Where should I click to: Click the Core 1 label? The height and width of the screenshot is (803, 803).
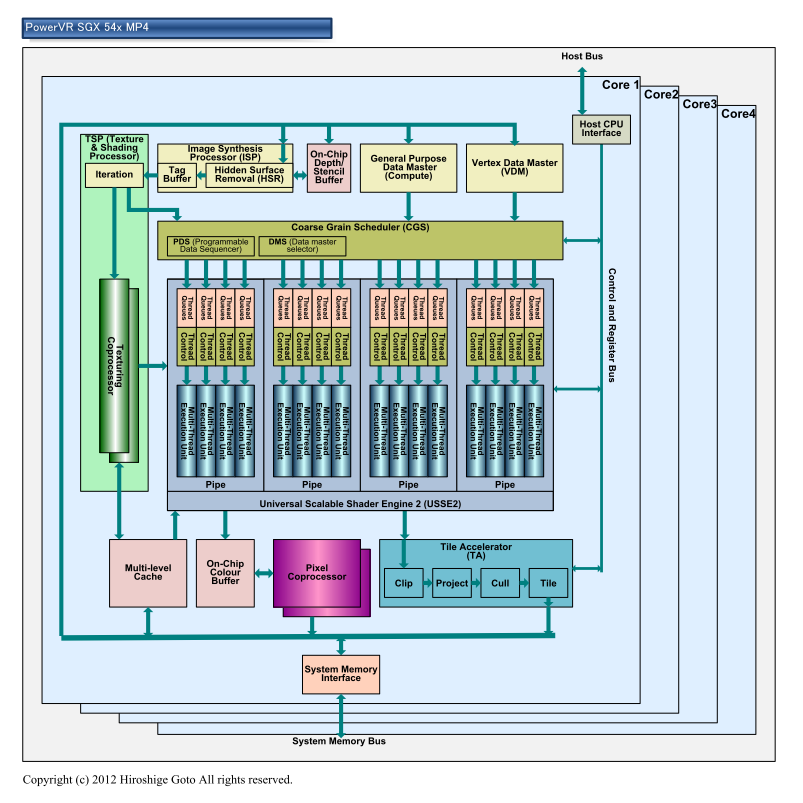(x=620, y=85)
